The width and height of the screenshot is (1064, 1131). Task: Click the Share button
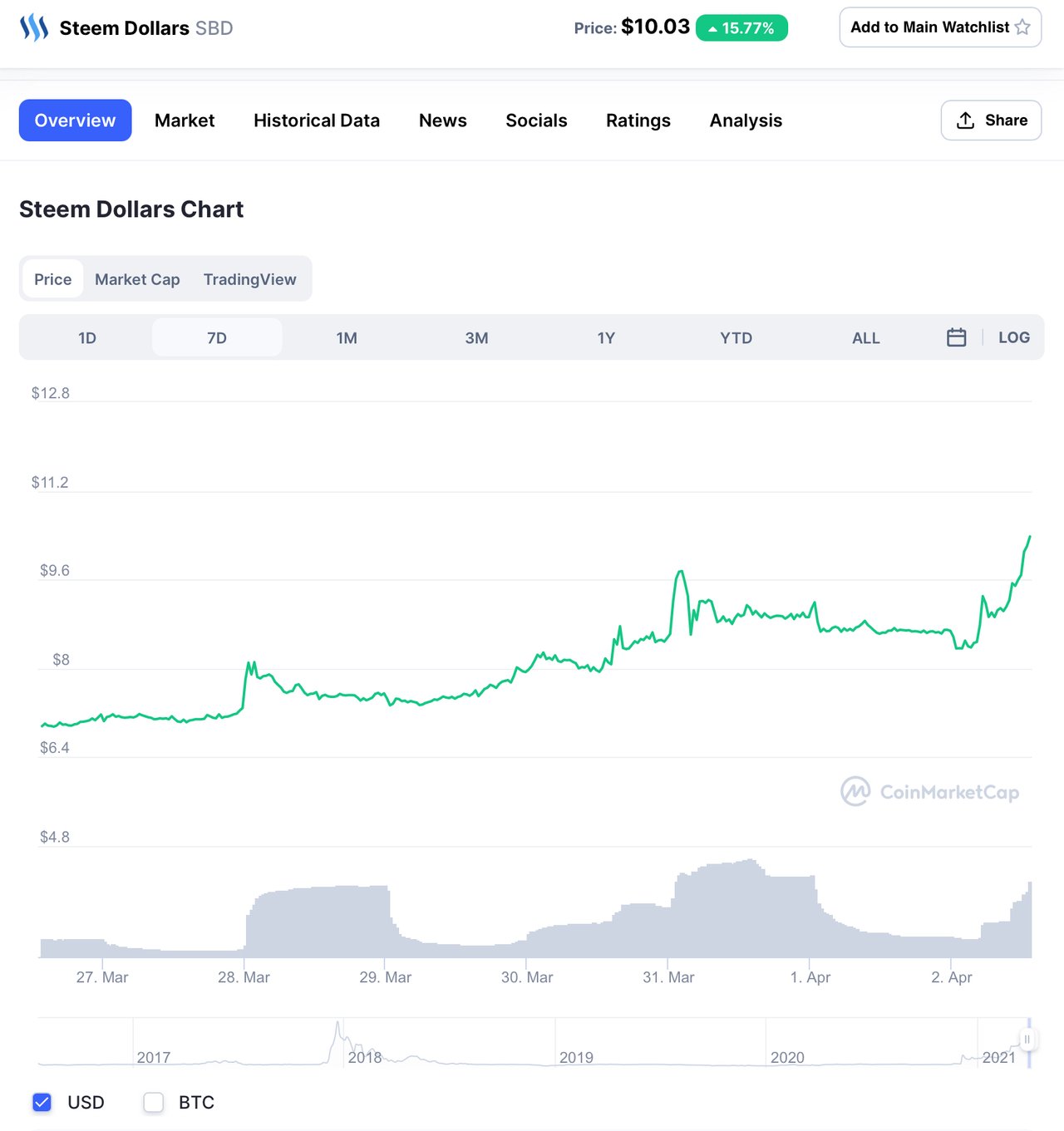coord(991,120)
